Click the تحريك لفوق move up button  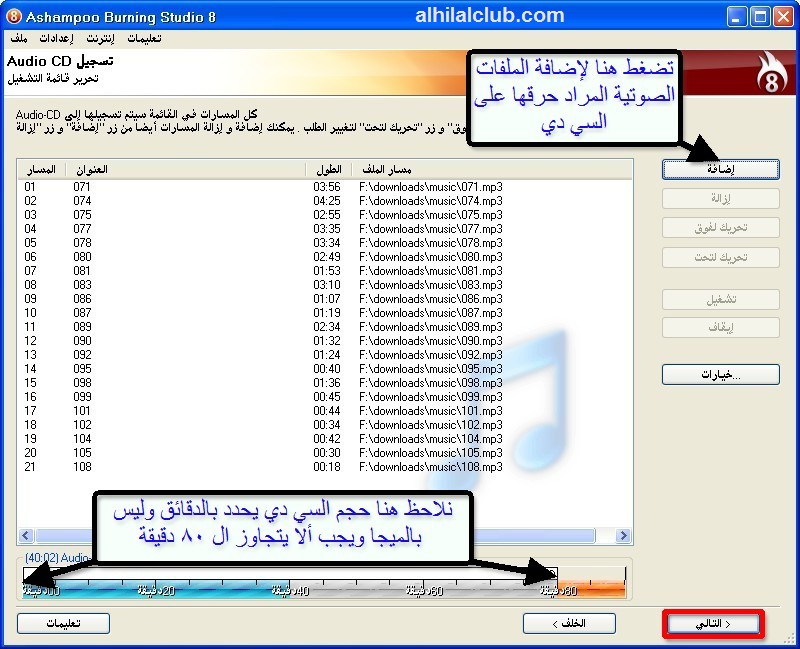[x=720, y=228]
